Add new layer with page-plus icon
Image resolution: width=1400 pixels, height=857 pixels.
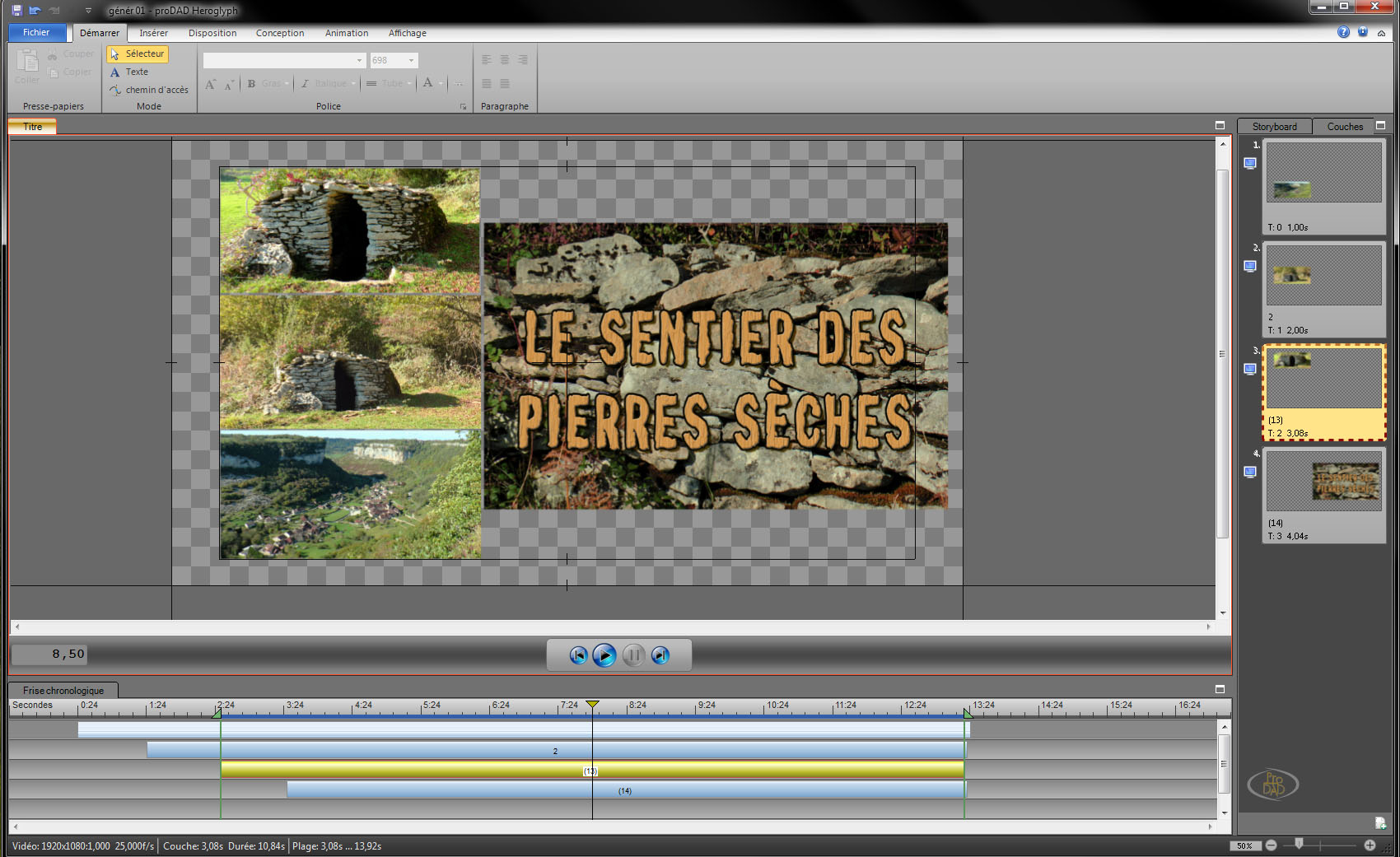click(1380, 822)
